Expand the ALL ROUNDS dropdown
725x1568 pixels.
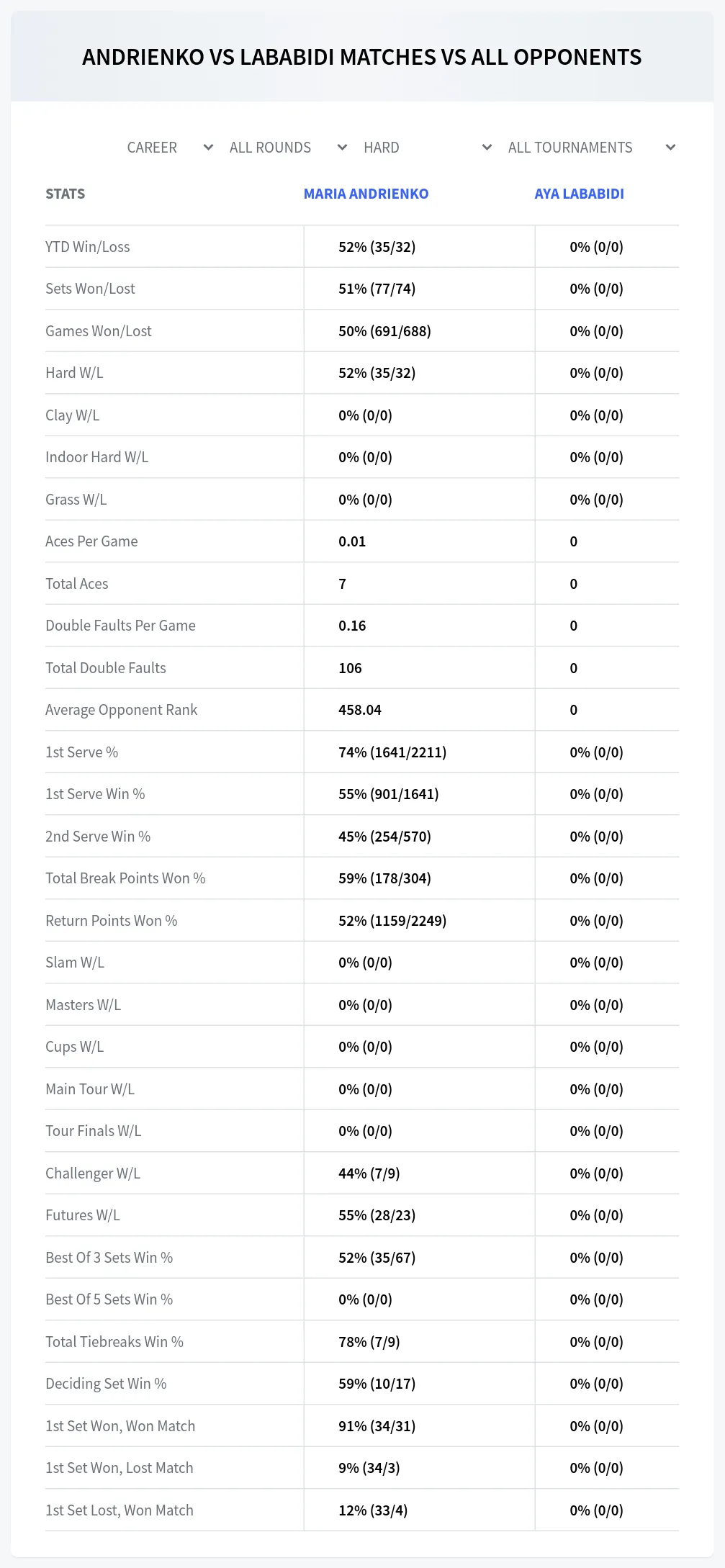287,148
